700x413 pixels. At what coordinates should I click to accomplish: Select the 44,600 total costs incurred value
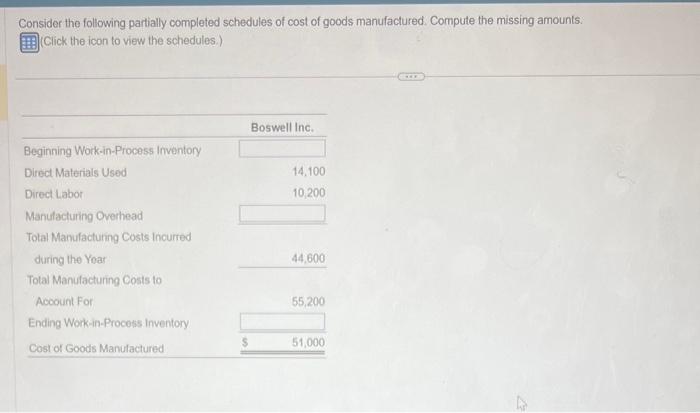[308, 258]
